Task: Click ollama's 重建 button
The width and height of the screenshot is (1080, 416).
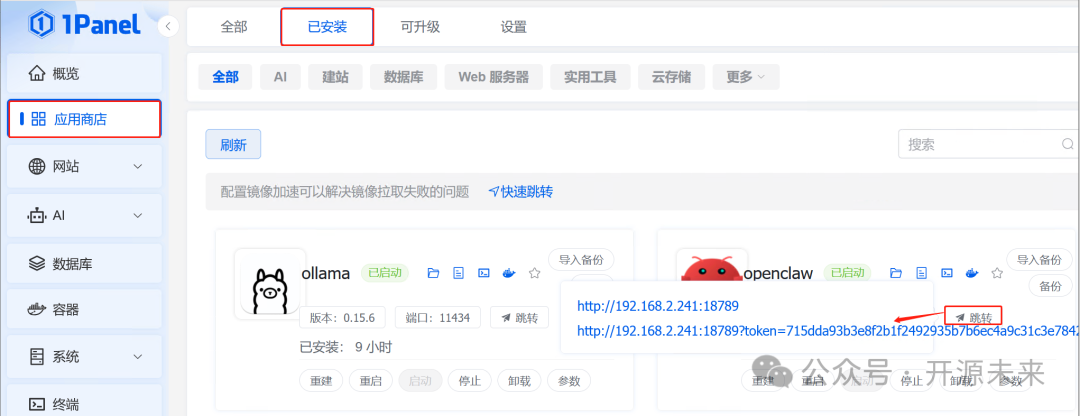Action: [321, 381]
